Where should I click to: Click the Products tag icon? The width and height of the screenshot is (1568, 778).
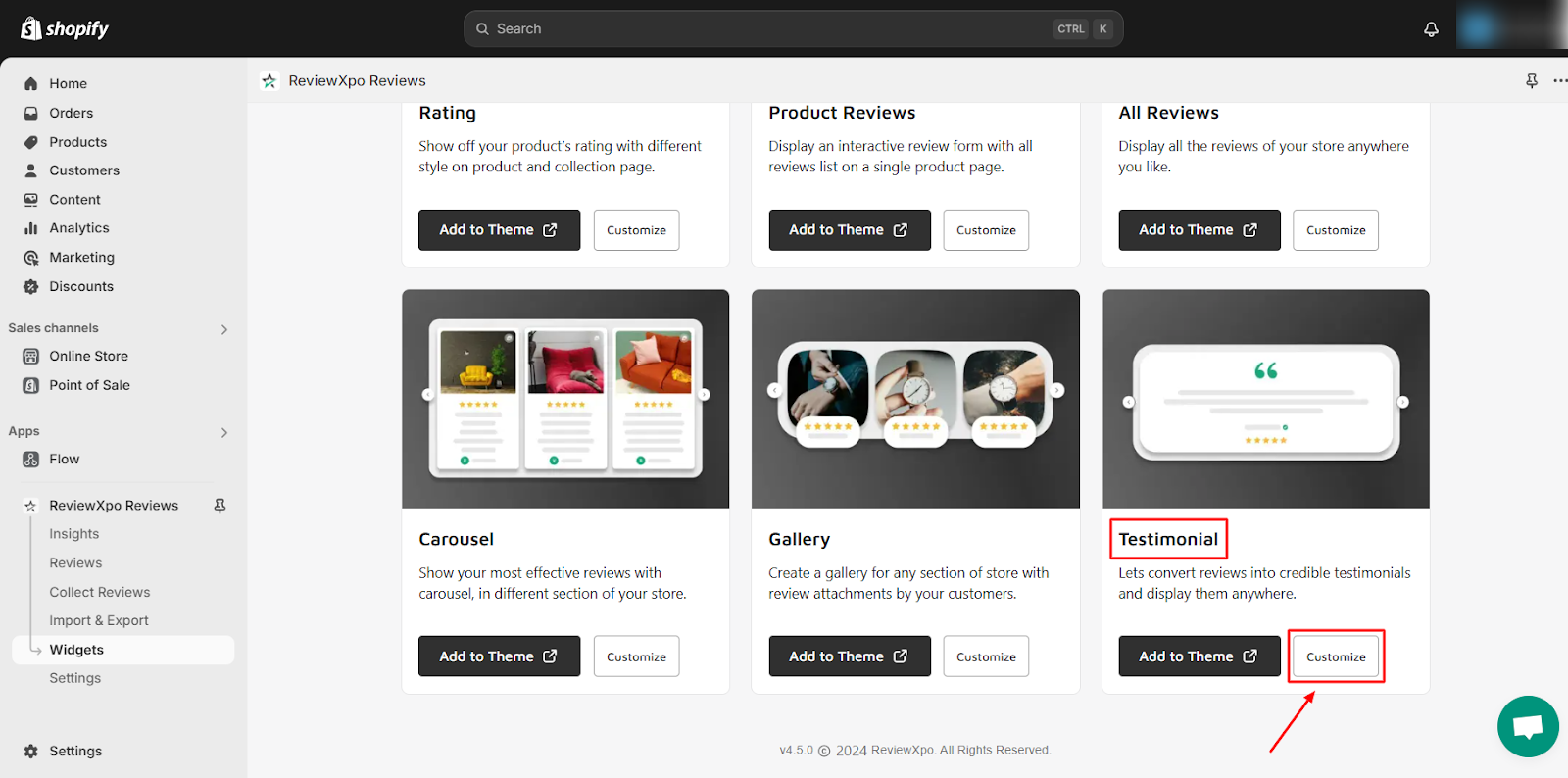pos(30,142)
